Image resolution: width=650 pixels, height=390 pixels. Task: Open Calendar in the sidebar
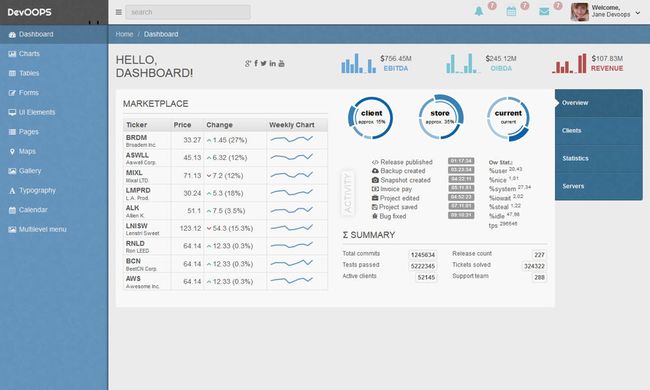(x=54, y=210)
